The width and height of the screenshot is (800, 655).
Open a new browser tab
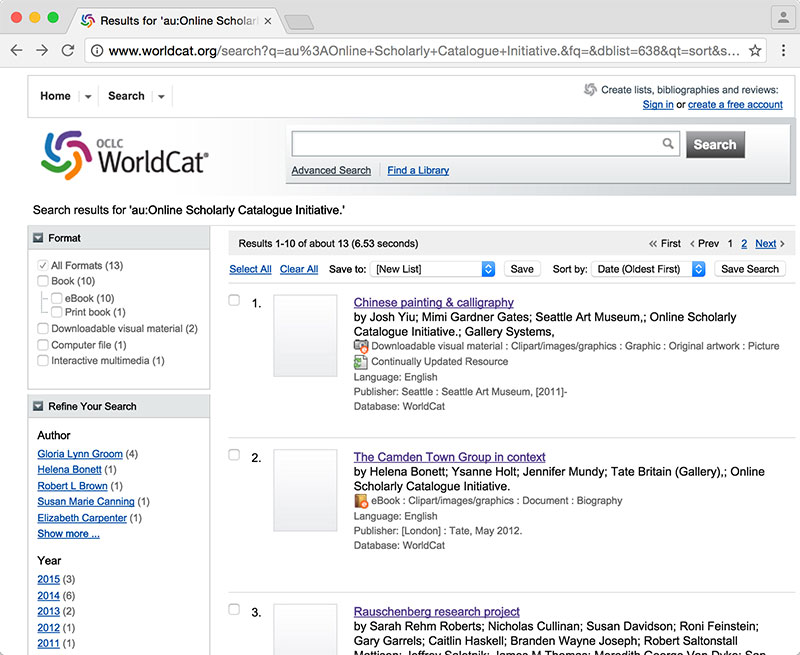coord(299,22)
